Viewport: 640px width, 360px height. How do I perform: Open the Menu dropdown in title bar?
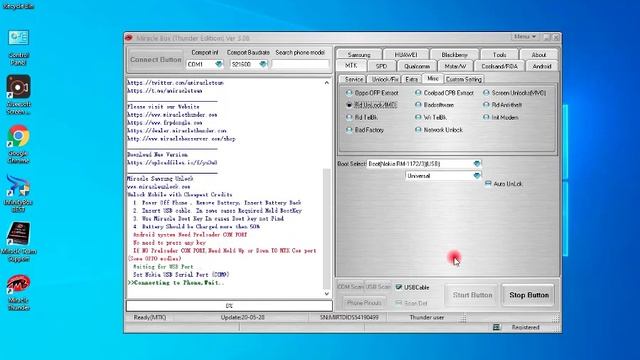point(525,37)
